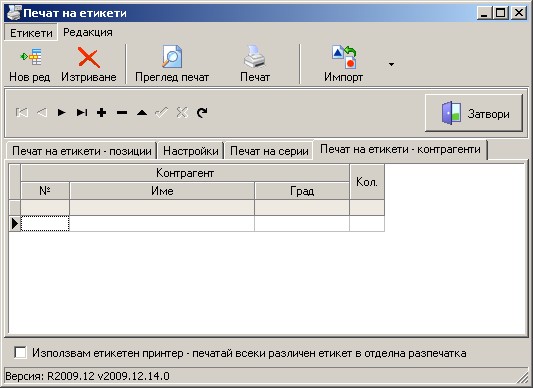Go to next record in navigator
533x388 pixels.
[62, 112]
